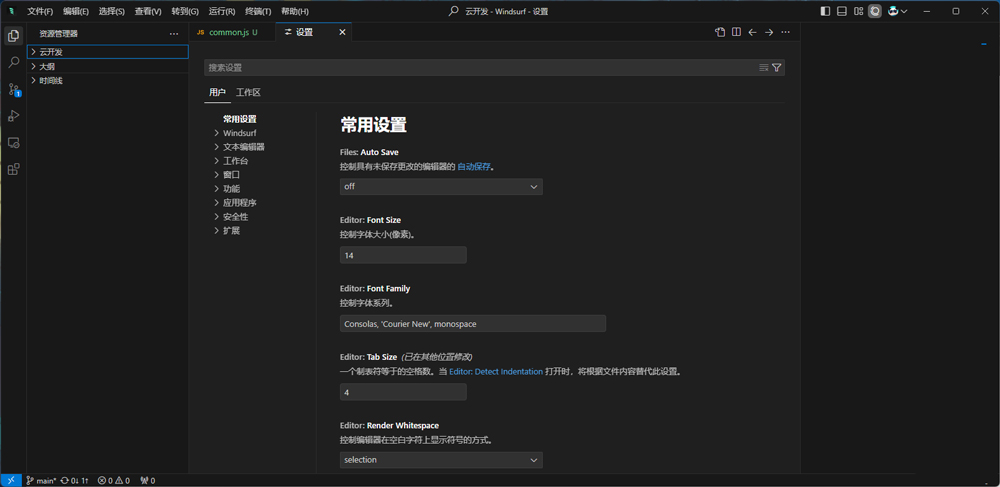Screen dimensions: 1000x487
Task: Toggle the Windsurf Cascade panel icon
Action: pos(875,11)
